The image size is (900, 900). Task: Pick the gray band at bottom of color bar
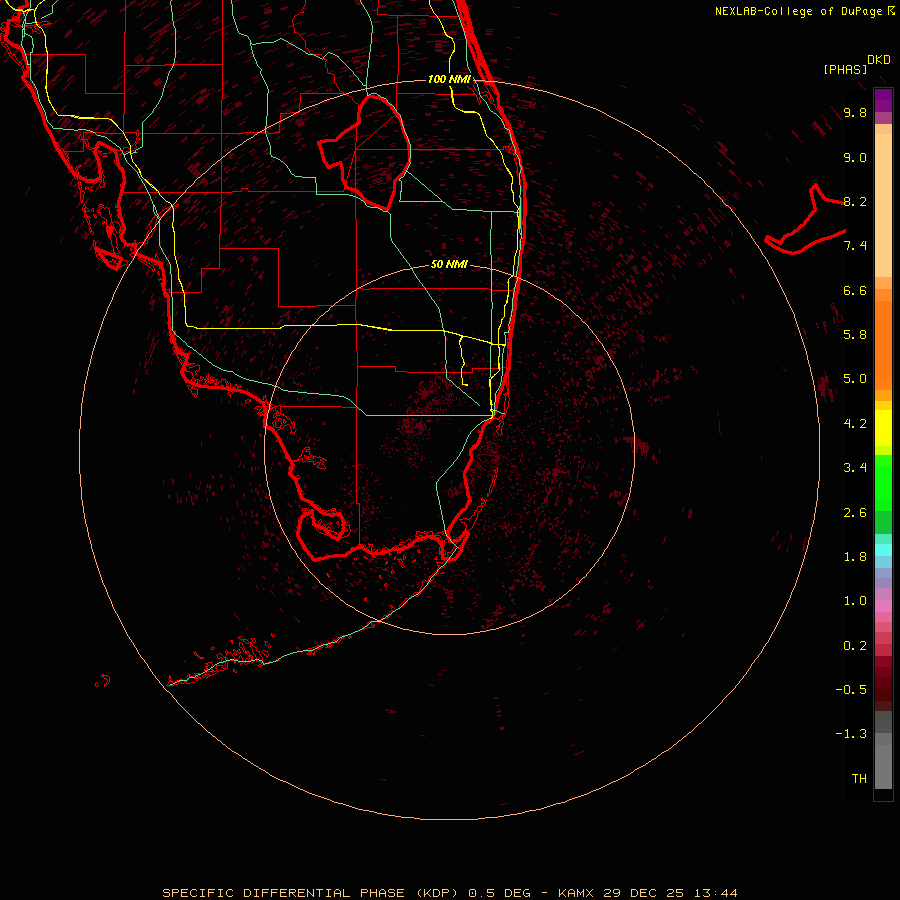(883, 761)
